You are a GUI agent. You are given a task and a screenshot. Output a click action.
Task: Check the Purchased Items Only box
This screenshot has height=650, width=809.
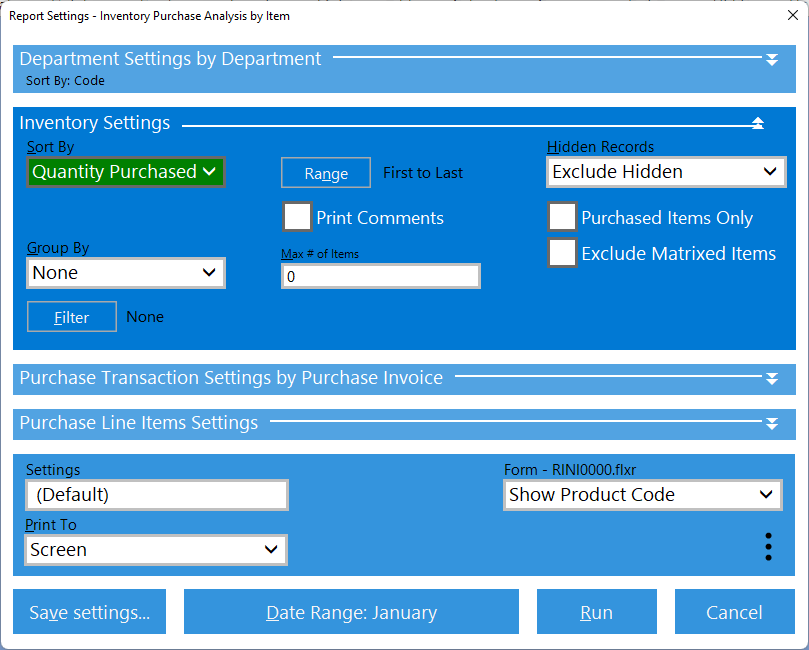562,217
